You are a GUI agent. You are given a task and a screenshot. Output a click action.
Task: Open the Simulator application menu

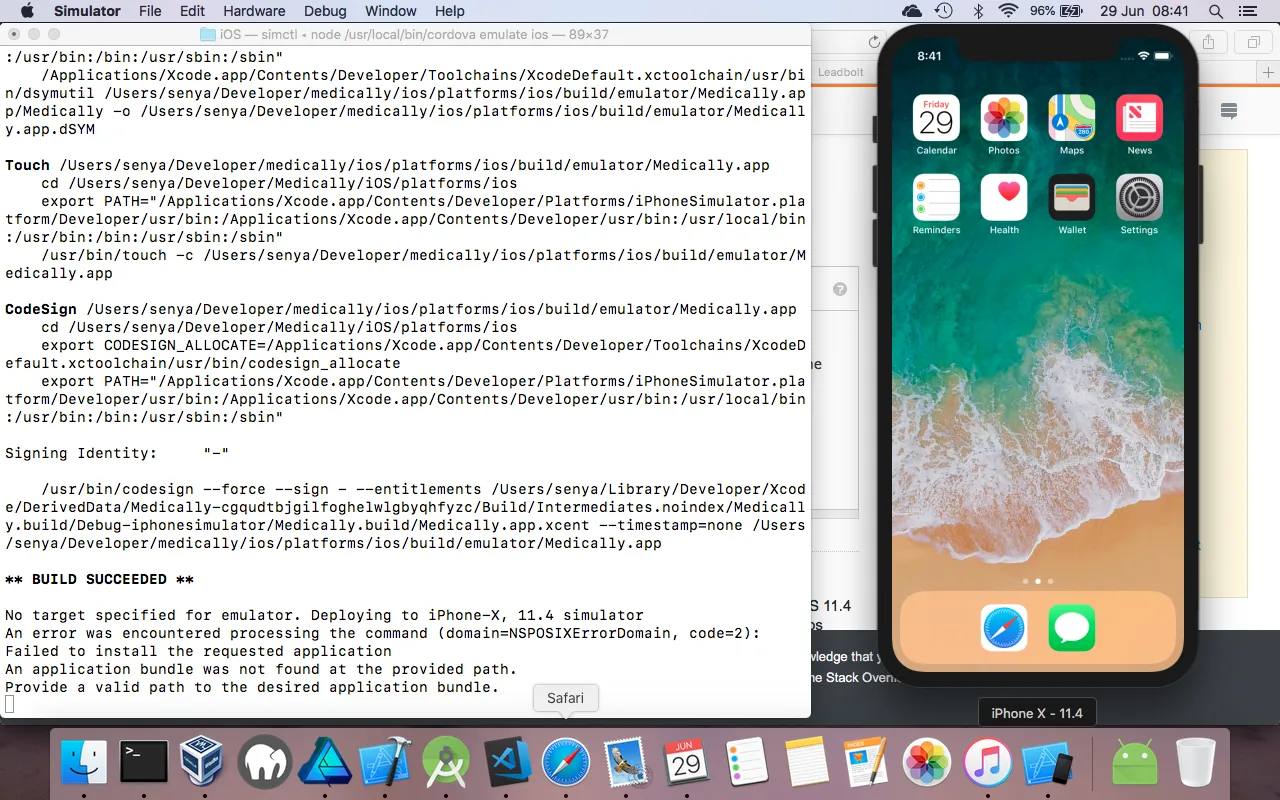87,11
